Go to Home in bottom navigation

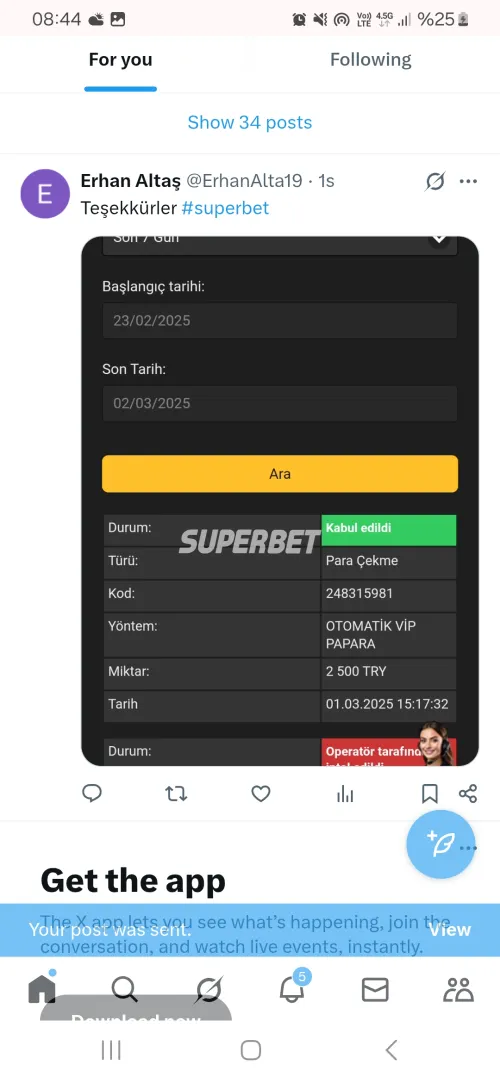(x=41, y=990)
